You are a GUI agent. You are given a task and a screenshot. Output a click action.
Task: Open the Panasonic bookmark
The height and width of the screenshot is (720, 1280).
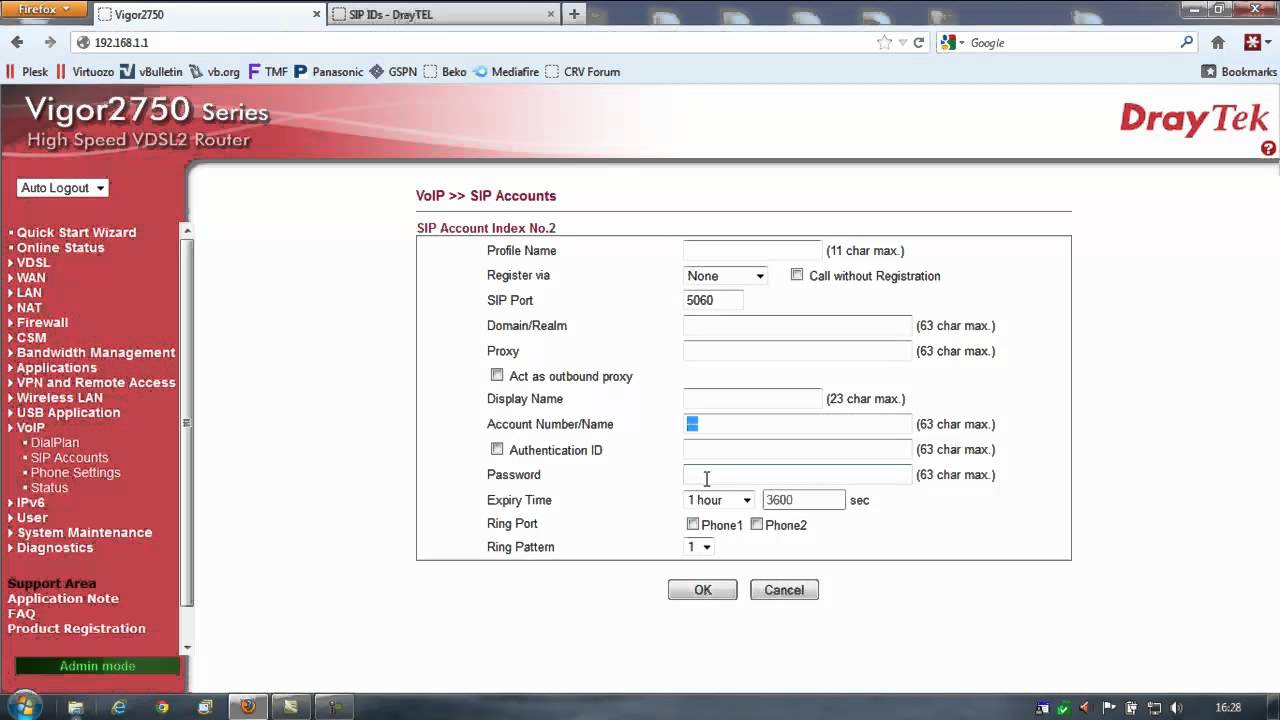329,72
